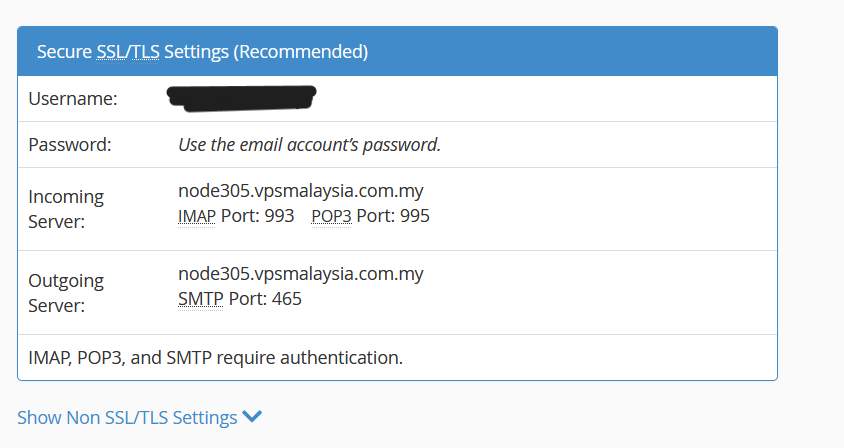Click the IMAP port number 993
Screen dimensions: 844x448
click(x=279, y=215)
